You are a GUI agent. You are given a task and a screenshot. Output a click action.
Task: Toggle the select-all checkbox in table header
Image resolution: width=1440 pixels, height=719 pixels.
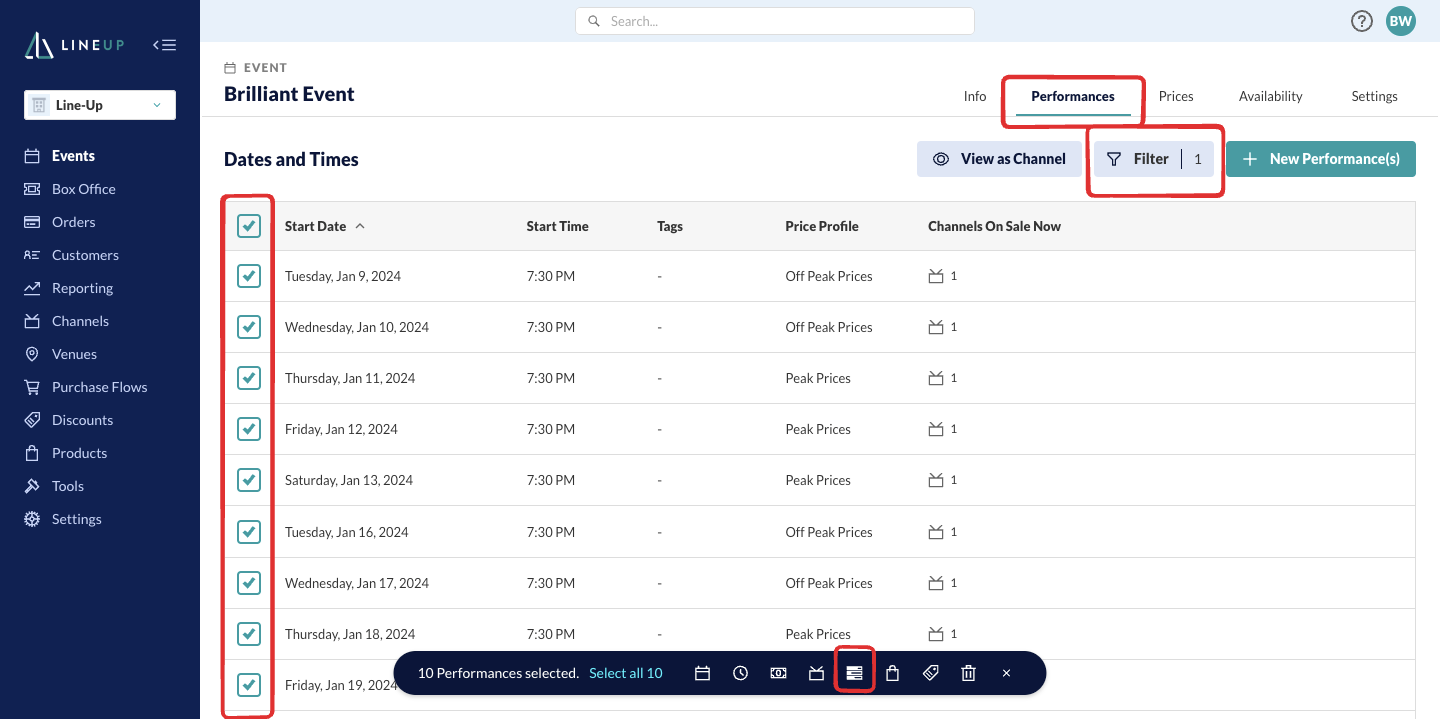pos(249,226)
